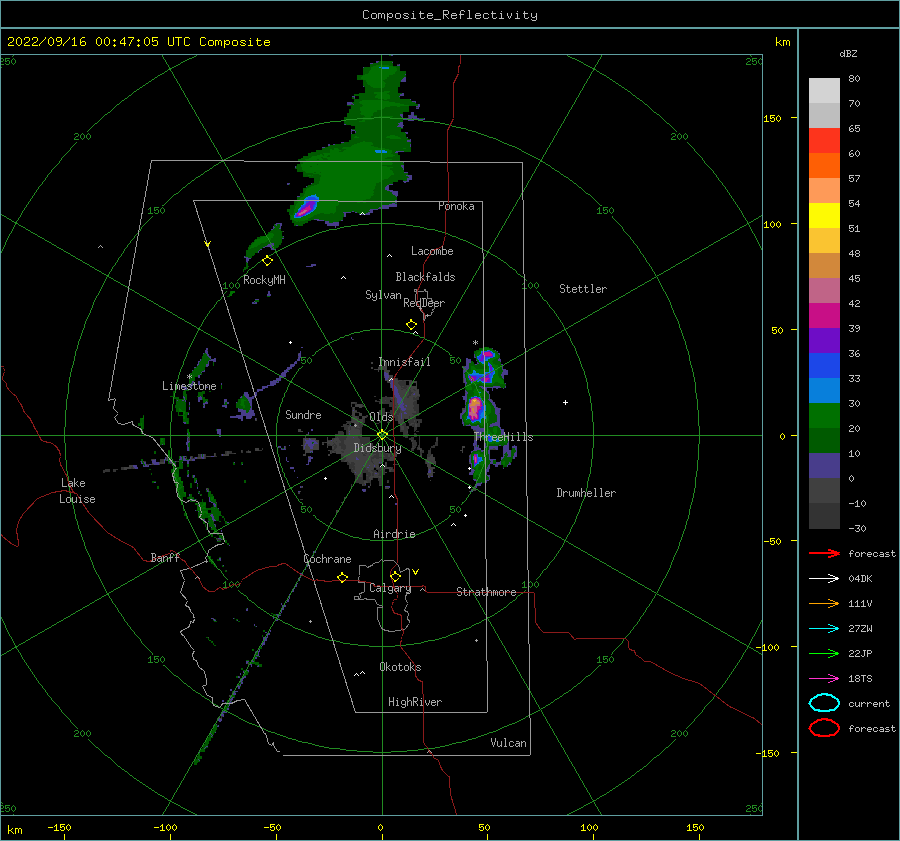900x841 pixels.
Task: Pick the light gray top swatch in dBZ scale
Action: [824, 91]
